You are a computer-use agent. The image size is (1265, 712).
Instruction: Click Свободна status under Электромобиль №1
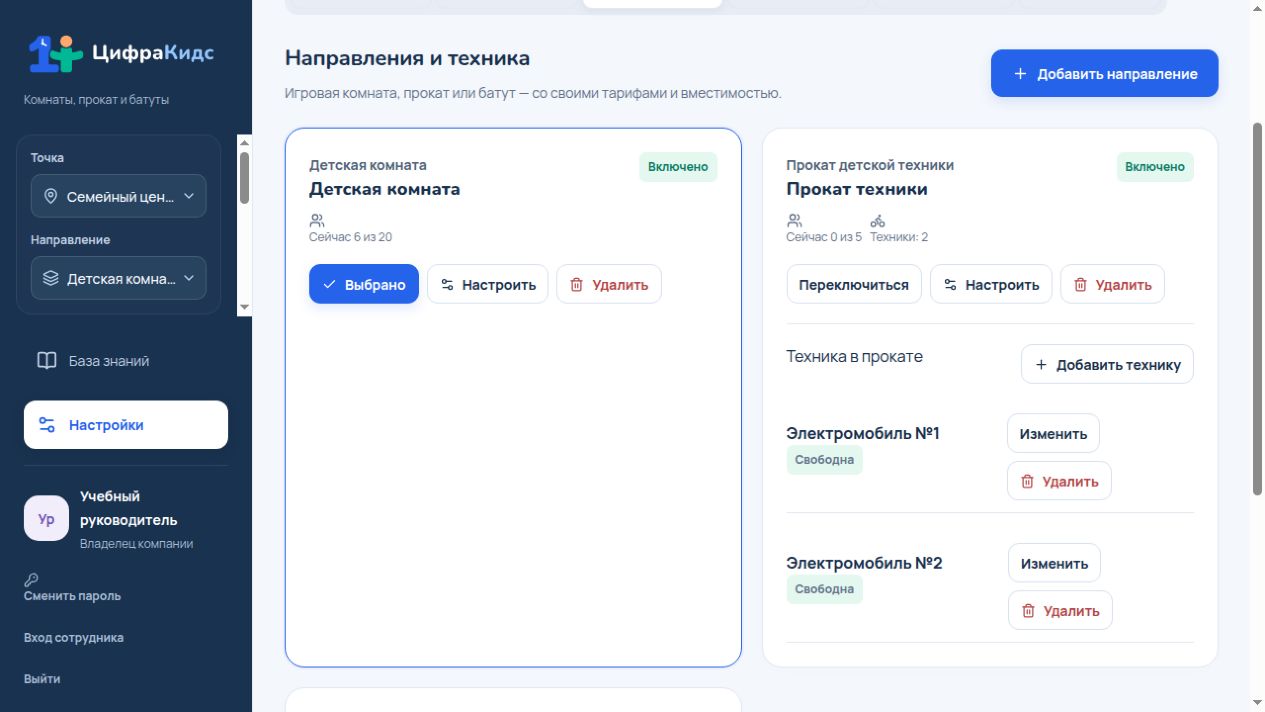click(824, 460)
